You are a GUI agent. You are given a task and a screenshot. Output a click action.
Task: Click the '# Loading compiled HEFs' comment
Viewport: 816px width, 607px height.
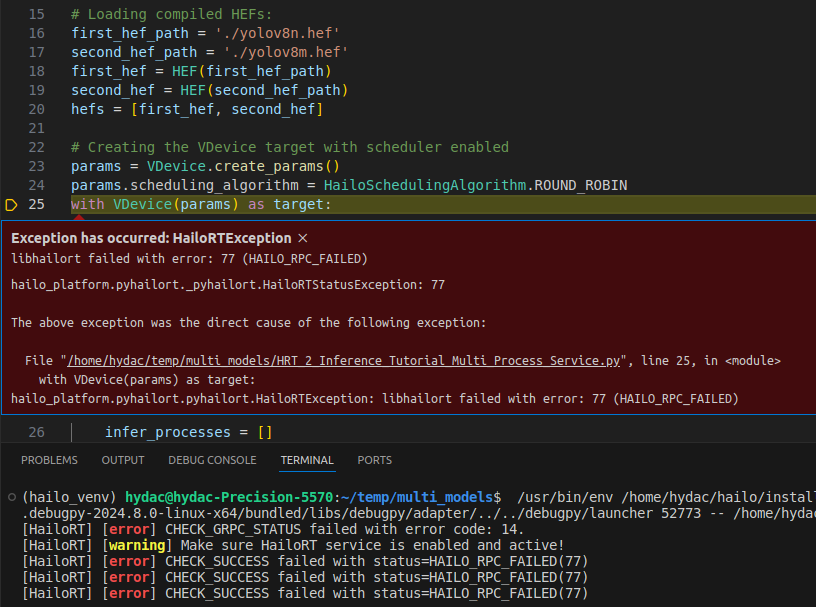[x=171, y=14]
